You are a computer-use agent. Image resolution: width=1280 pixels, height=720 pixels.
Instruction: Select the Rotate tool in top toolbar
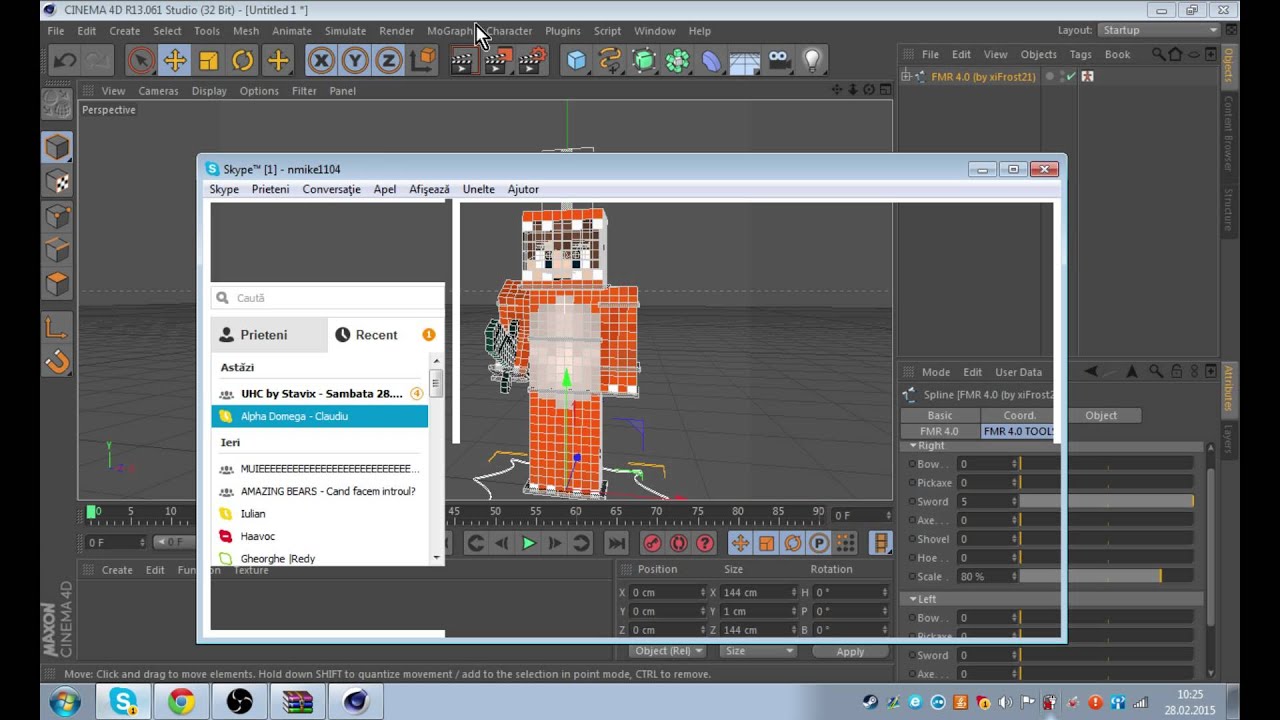243,61
